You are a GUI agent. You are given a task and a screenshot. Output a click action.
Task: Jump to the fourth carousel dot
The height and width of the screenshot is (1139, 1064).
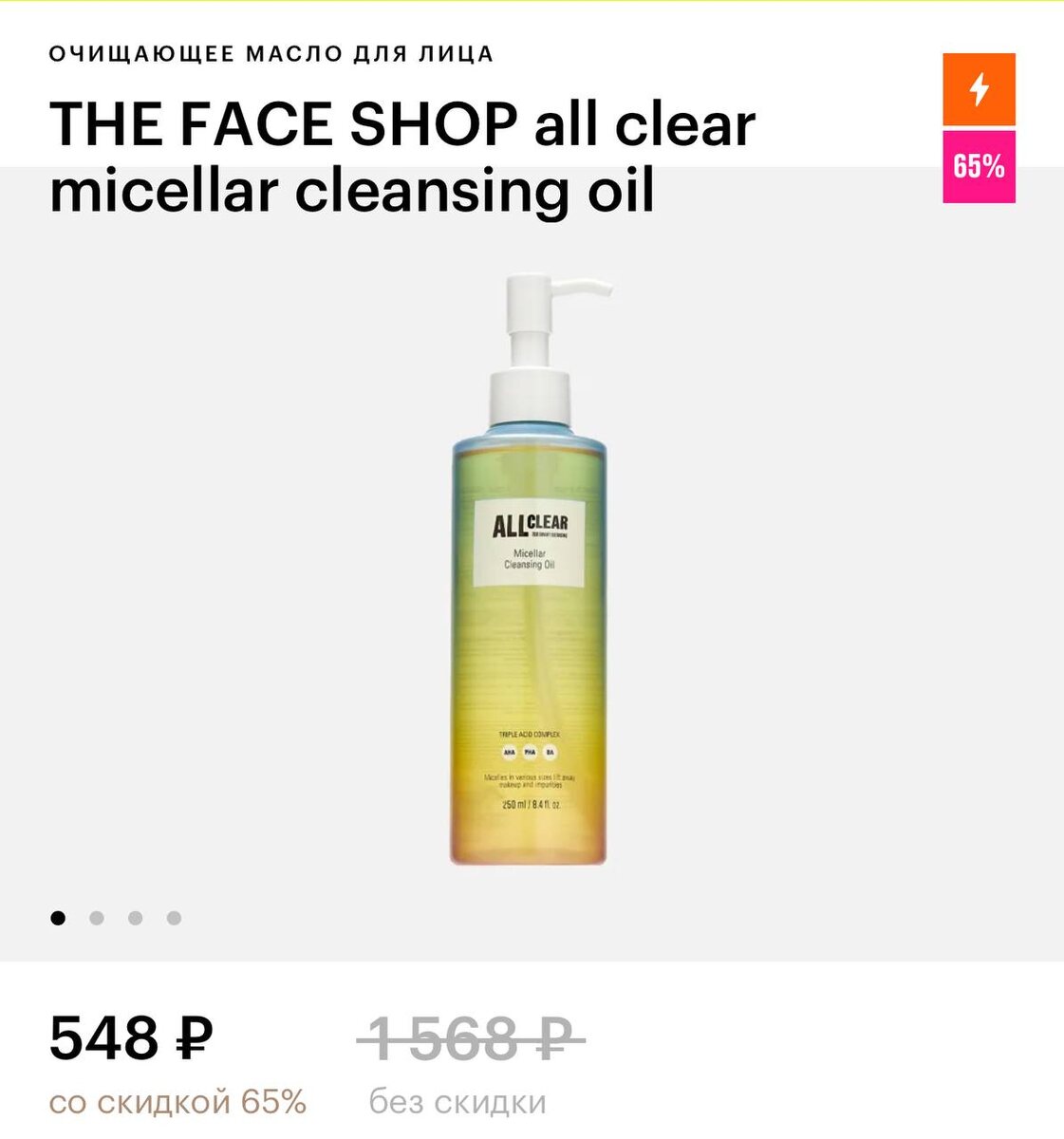point(174,918)
